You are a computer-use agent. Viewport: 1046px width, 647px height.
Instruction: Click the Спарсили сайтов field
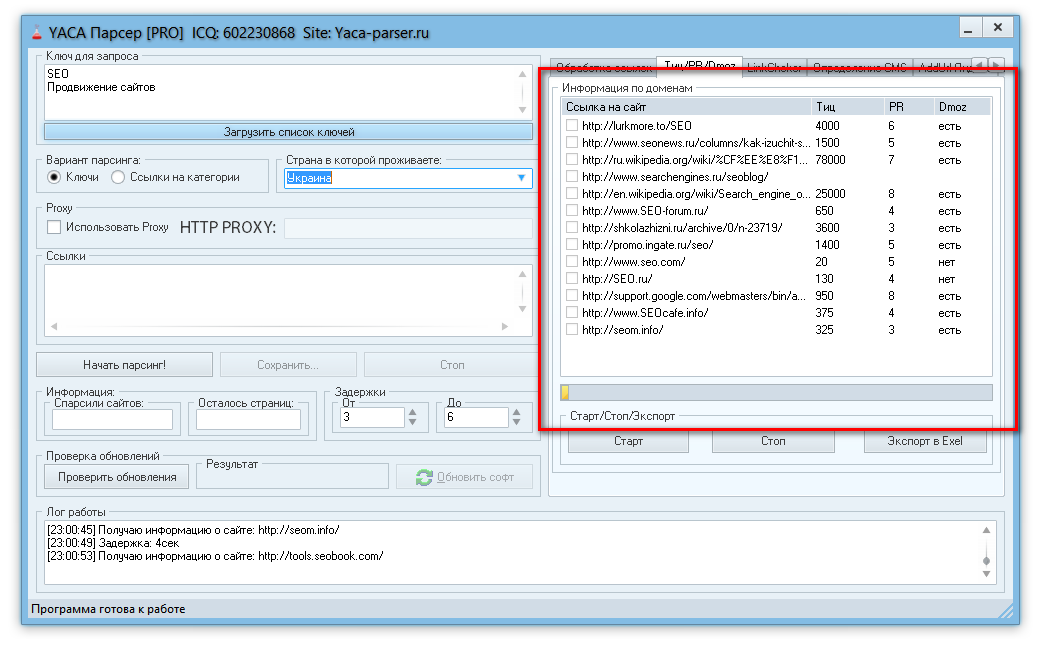112,420
